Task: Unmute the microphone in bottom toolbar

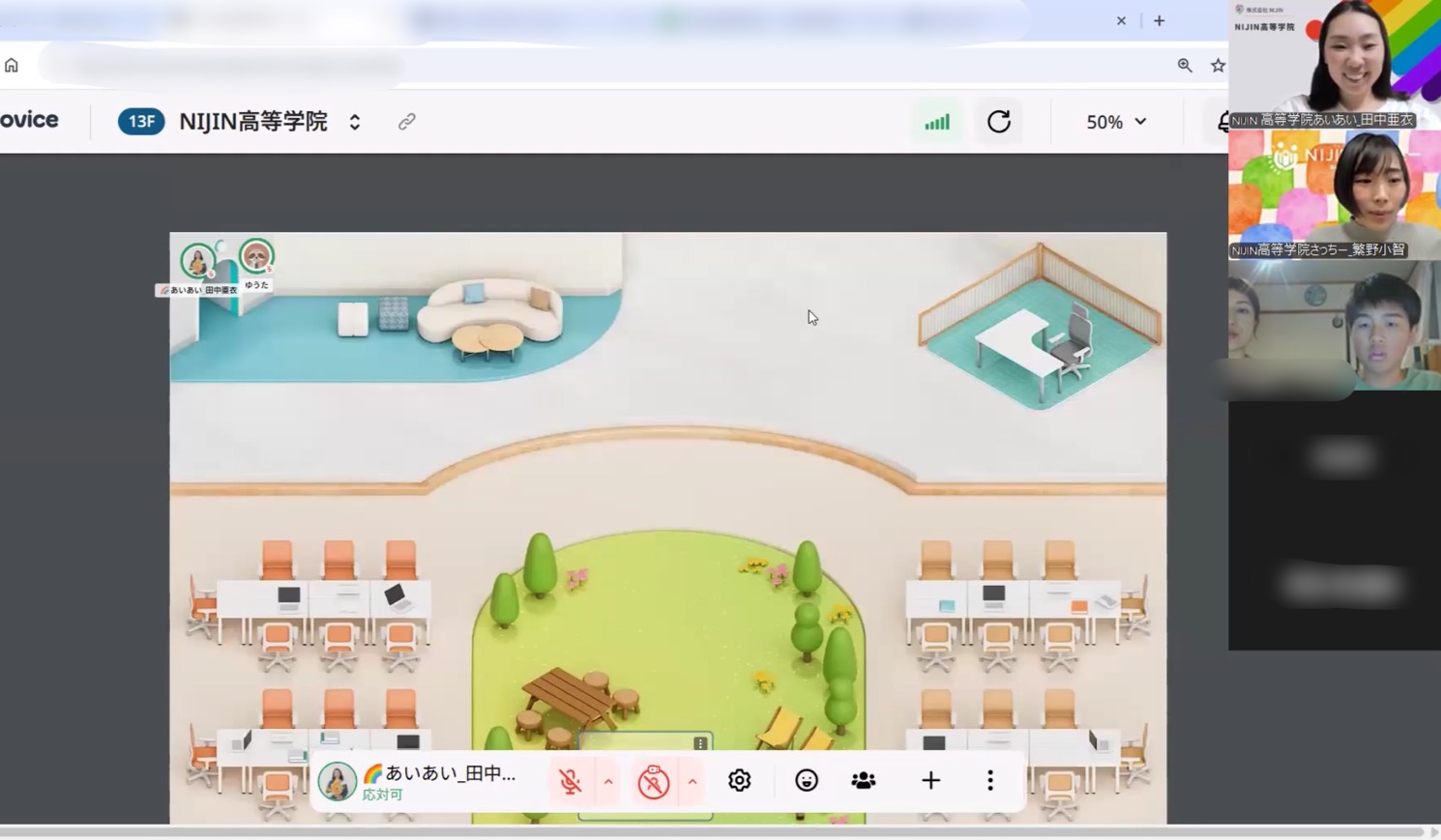Action: [571, 781]
